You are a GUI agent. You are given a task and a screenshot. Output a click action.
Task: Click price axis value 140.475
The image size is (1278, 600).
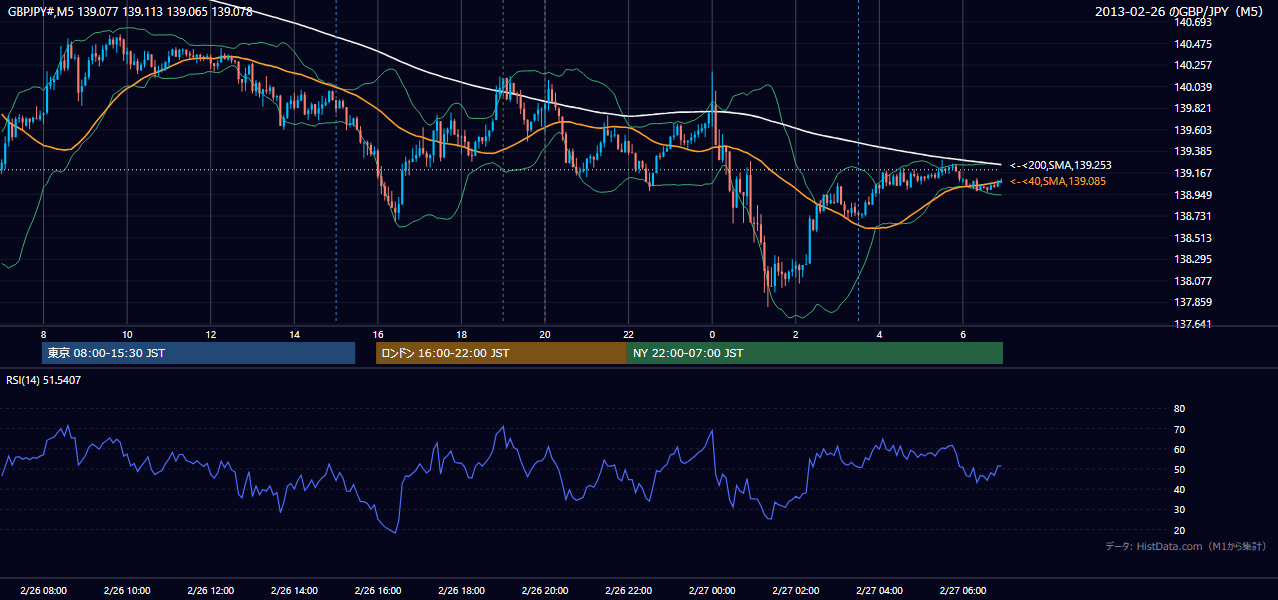coord(1191,44)
